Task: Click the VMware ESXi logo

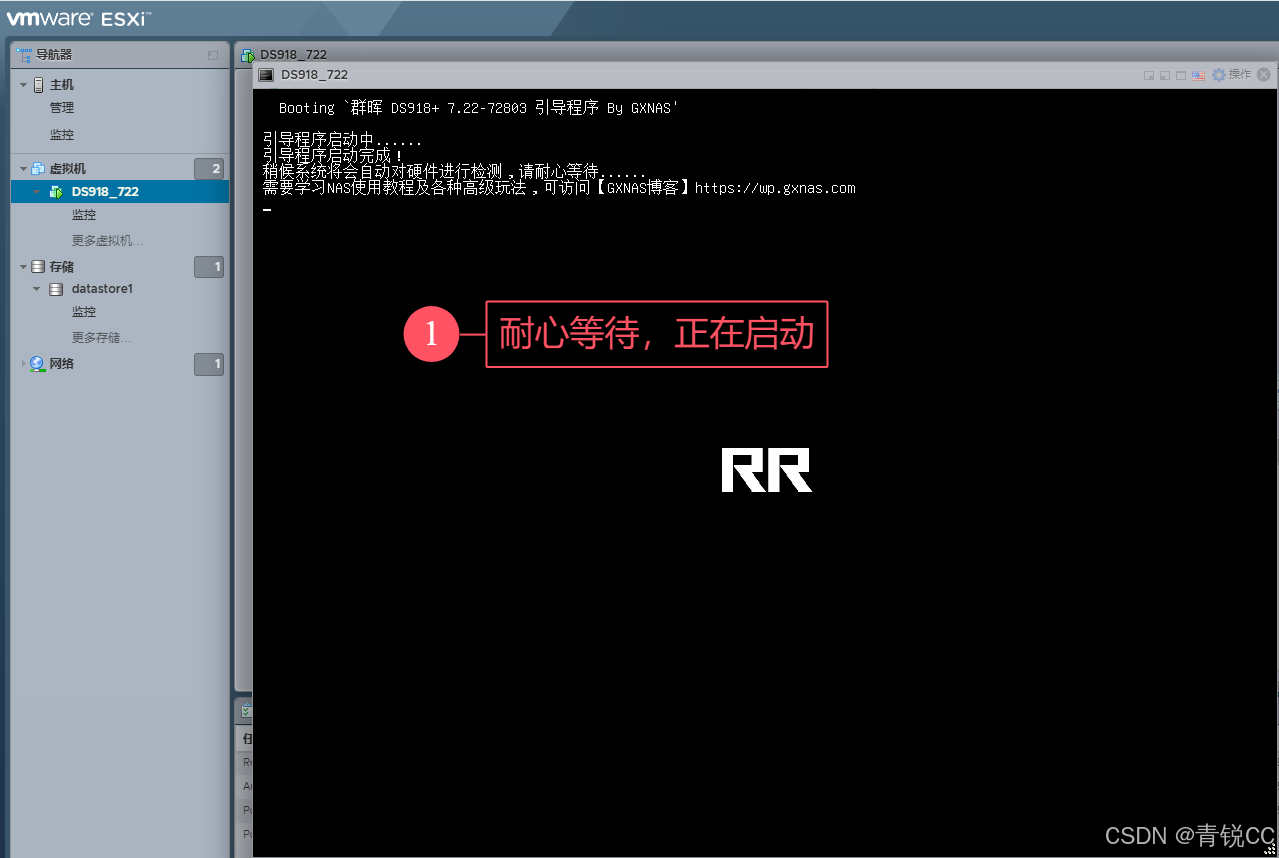Action: click(x=79, y=18)
